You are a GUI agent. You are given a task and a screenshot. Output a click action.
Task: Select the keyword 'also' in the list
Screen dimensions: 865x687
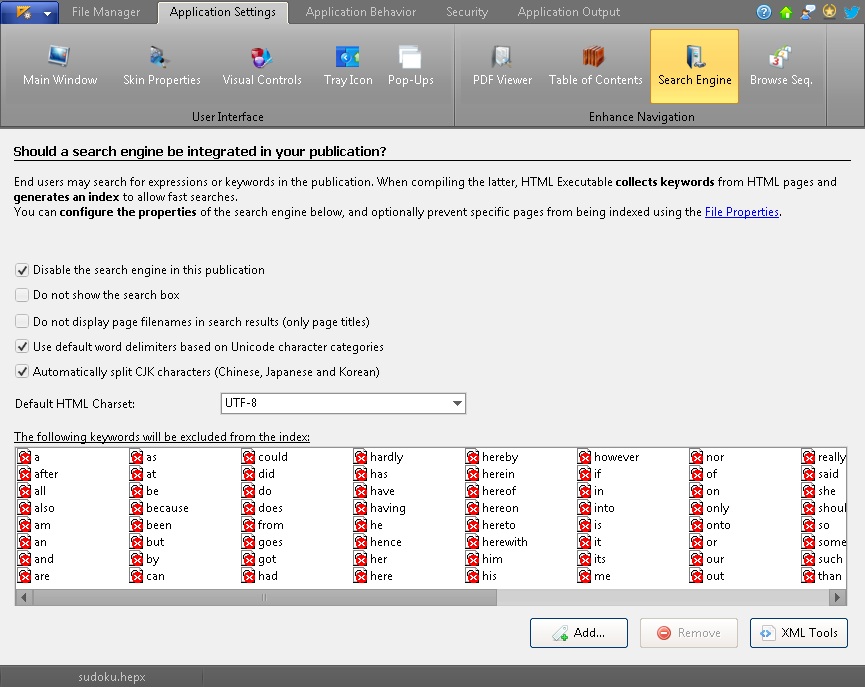tap(44, 508)
